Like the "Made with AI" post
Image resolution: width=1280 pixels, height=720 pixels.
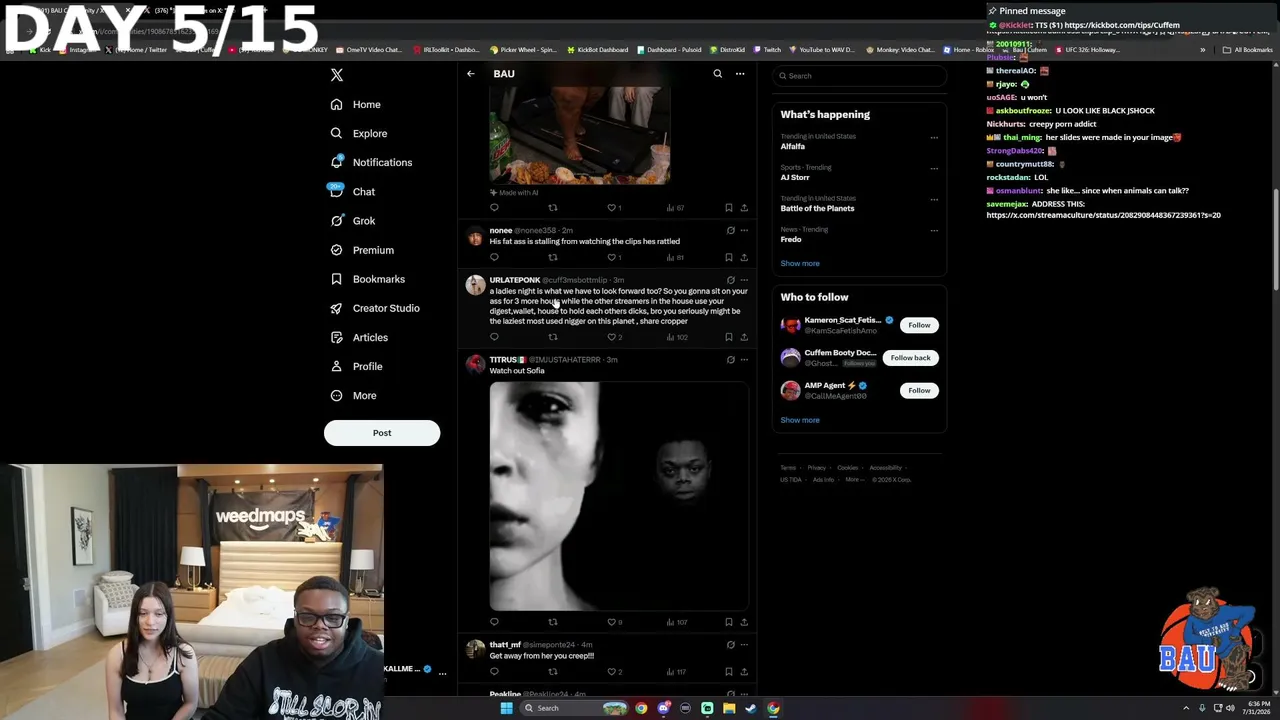coord(614,208)
